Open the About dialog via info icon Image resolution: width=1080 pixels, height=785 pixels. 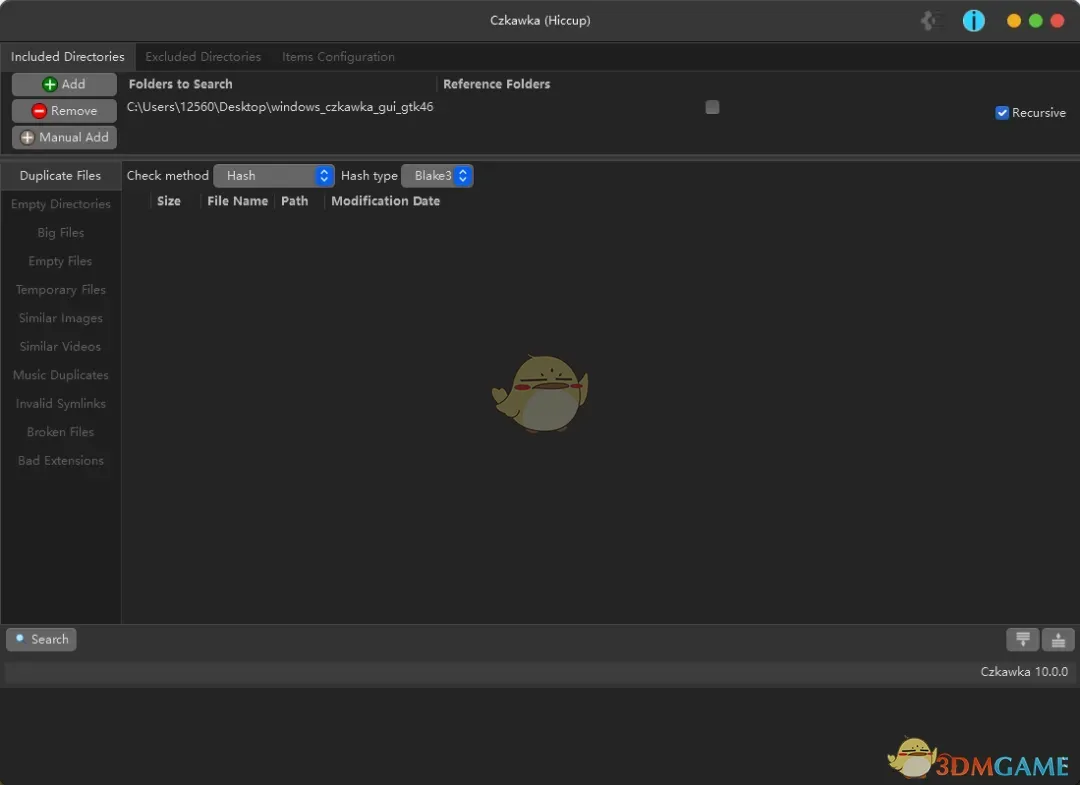973,20
